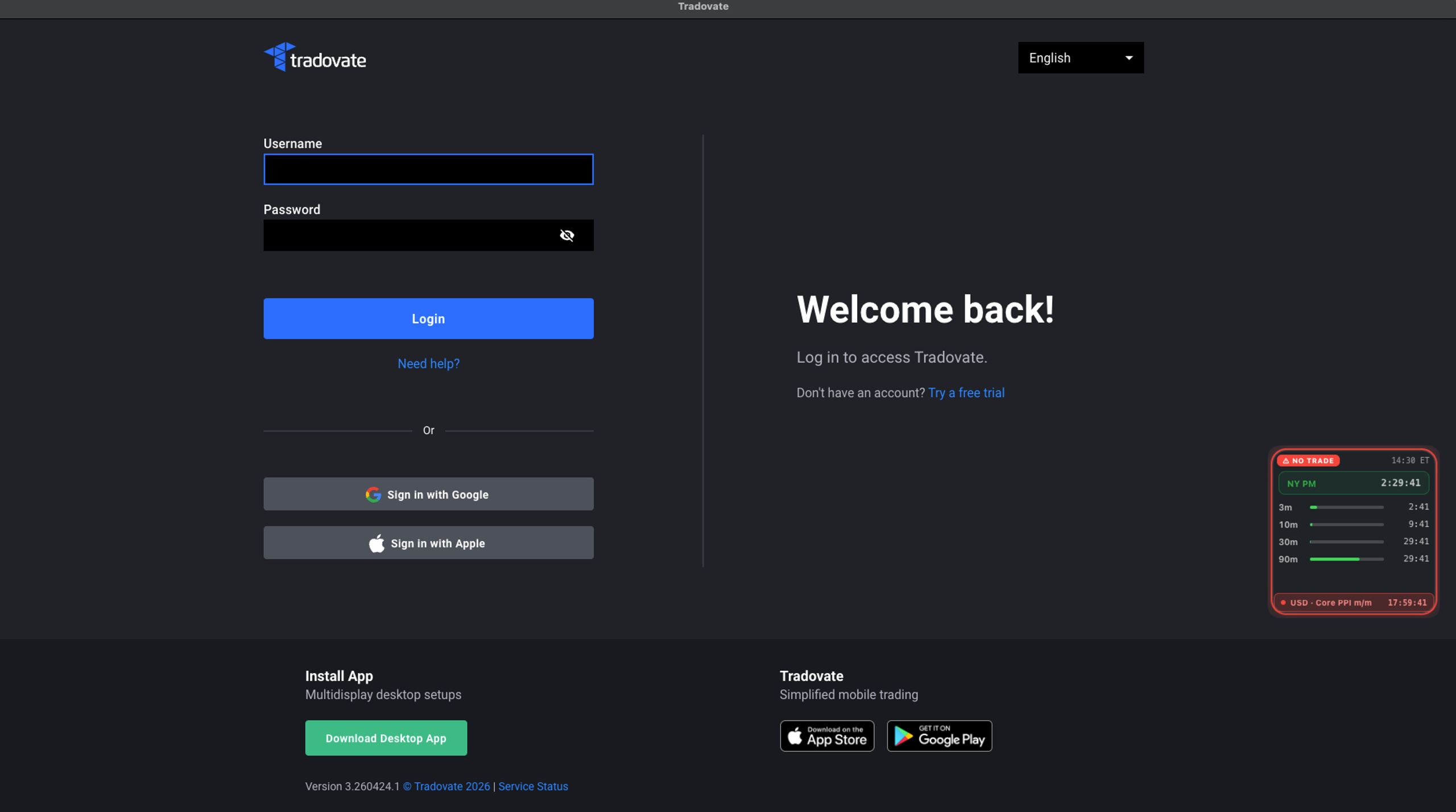This screenshot has width=1456, height=812.
Task: Click the Install App heading
Action: point(339,676)
